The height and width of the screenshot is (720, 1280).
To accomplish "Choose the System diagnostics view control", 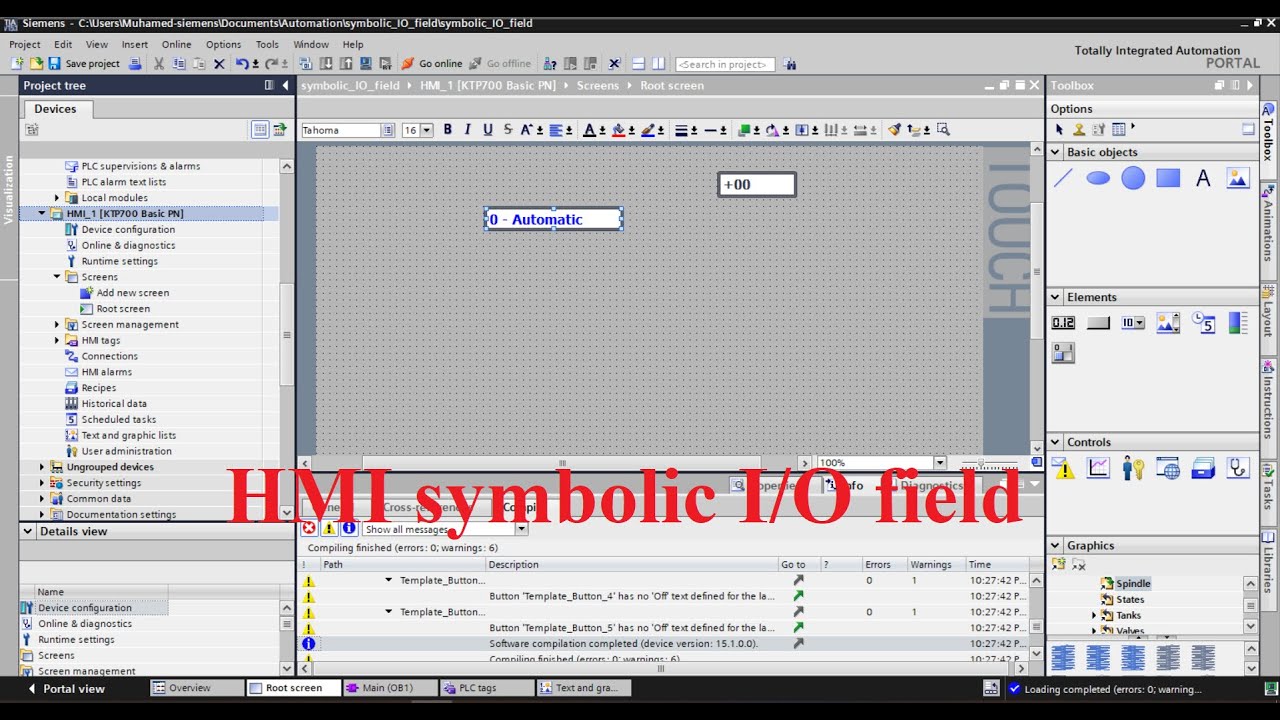I will 1238,467.
